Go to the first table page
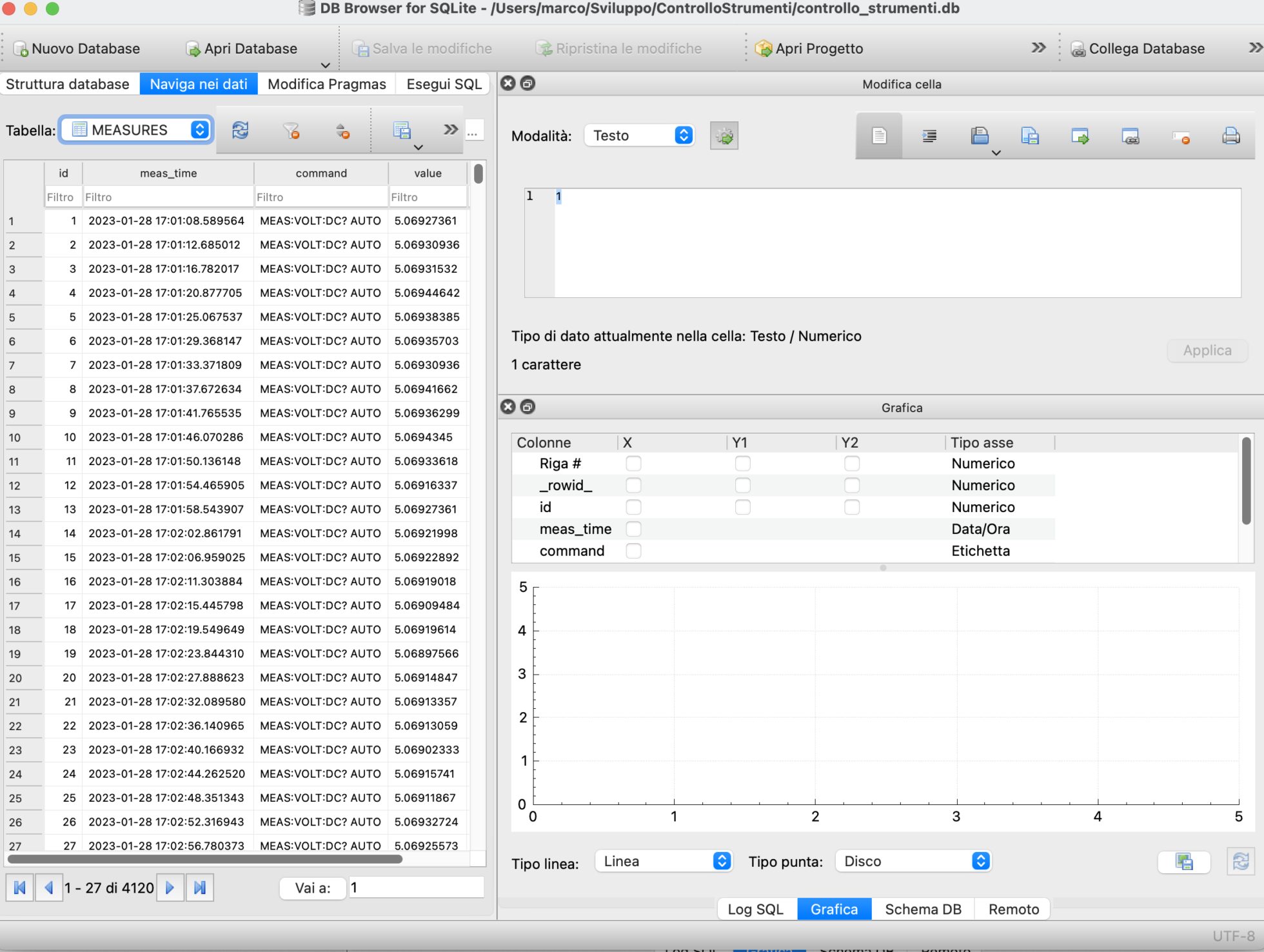This screenshot has width=1264, height=952. pos(20,888)
